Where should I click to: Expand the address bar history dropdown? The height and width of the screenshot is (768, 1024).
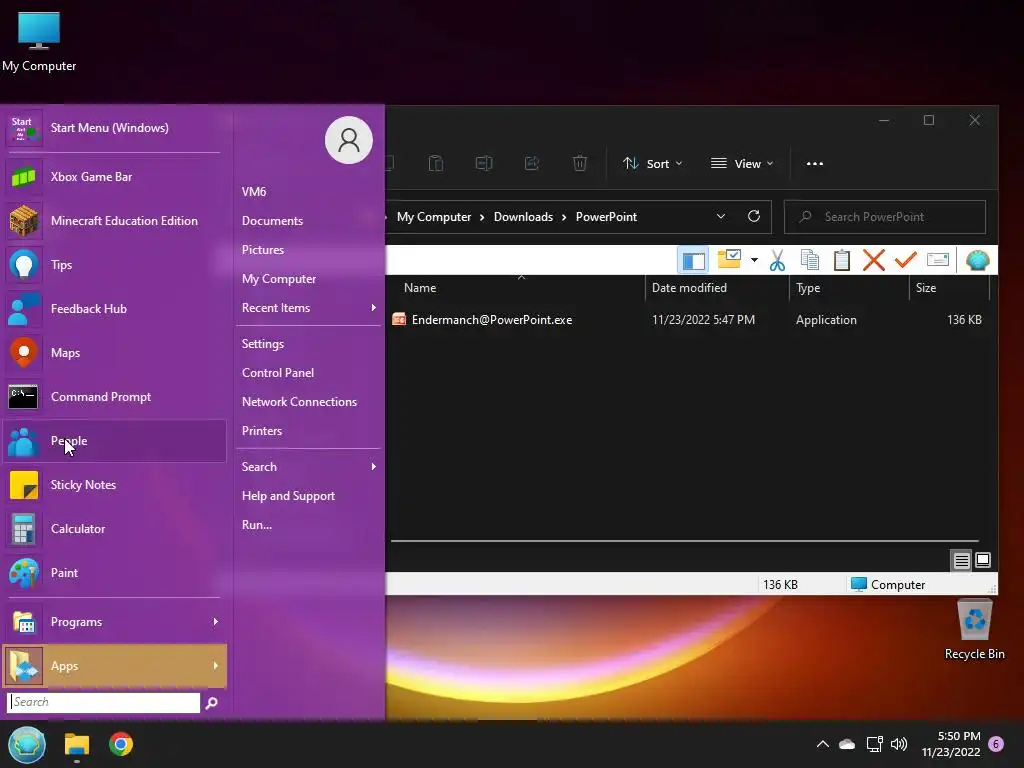click(721, 216)
